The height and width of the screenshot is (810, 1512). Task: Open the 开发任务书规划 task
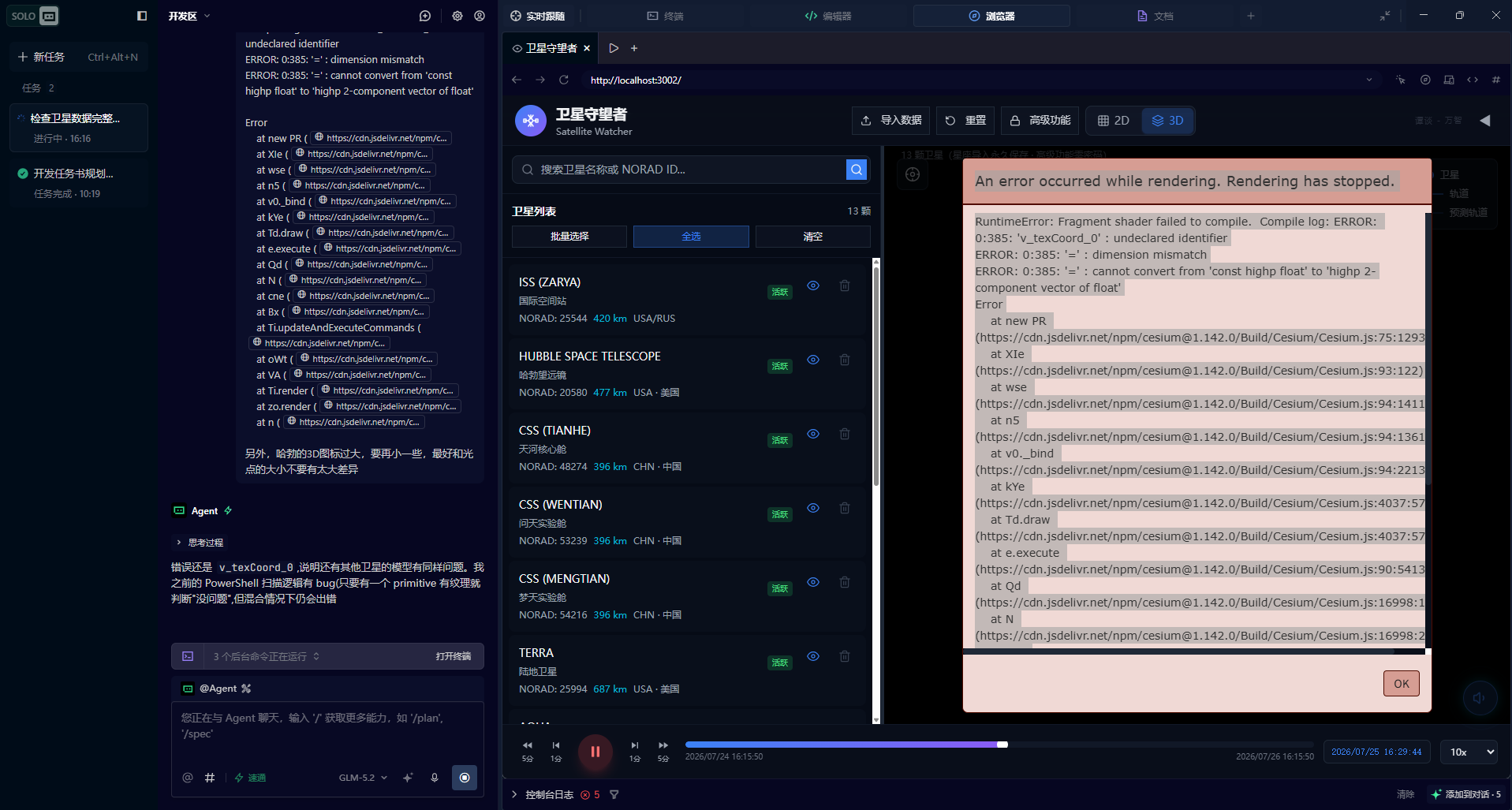78,182
